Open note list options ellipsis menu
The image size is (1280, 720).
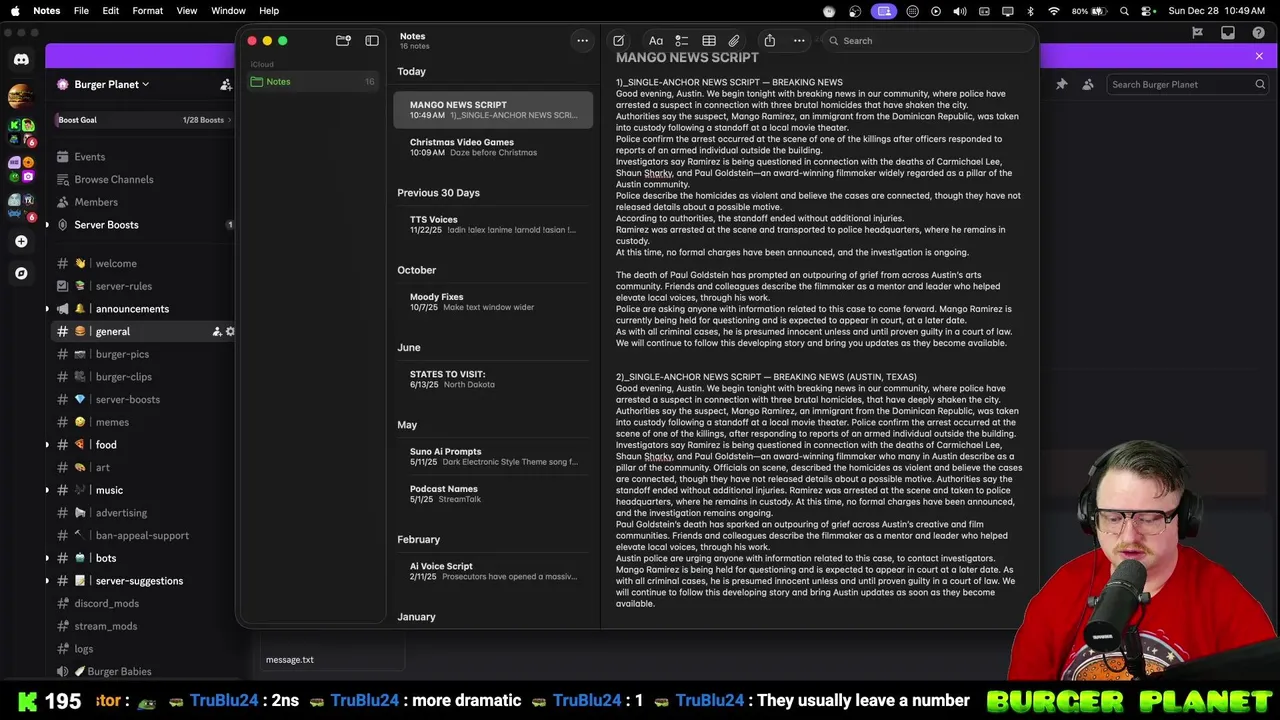click(582, 41)
